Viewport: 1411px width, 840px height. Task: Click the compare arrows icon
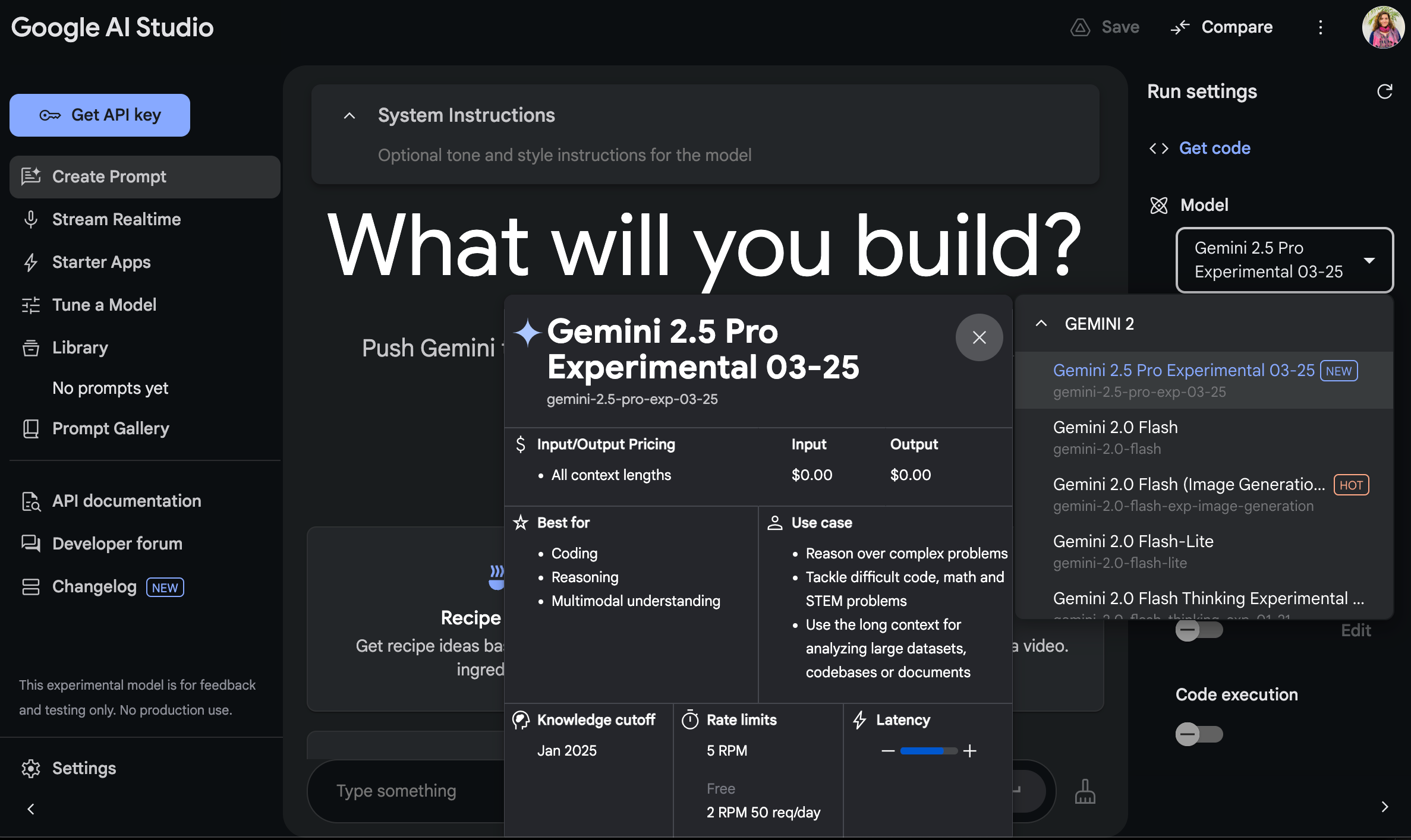coord(1180,27)
